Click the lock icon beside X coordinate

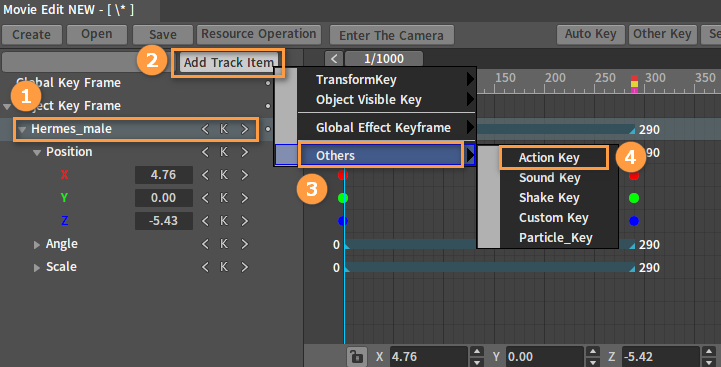pos(356,357)
